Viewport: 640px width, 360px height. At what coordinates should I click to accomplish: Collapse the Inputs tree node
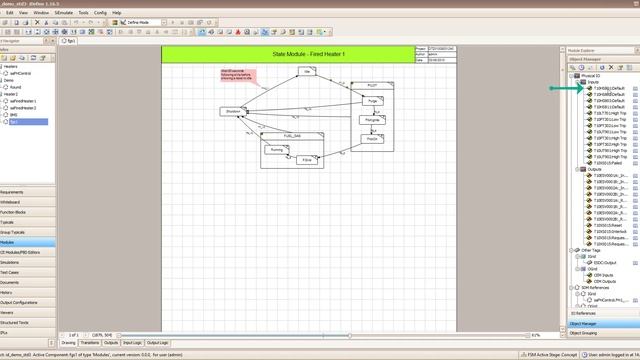577,82
